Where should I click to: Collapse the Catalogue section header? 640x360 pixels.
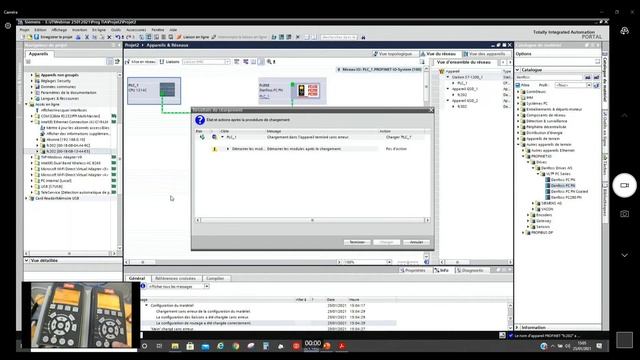[x=518, y=70]
